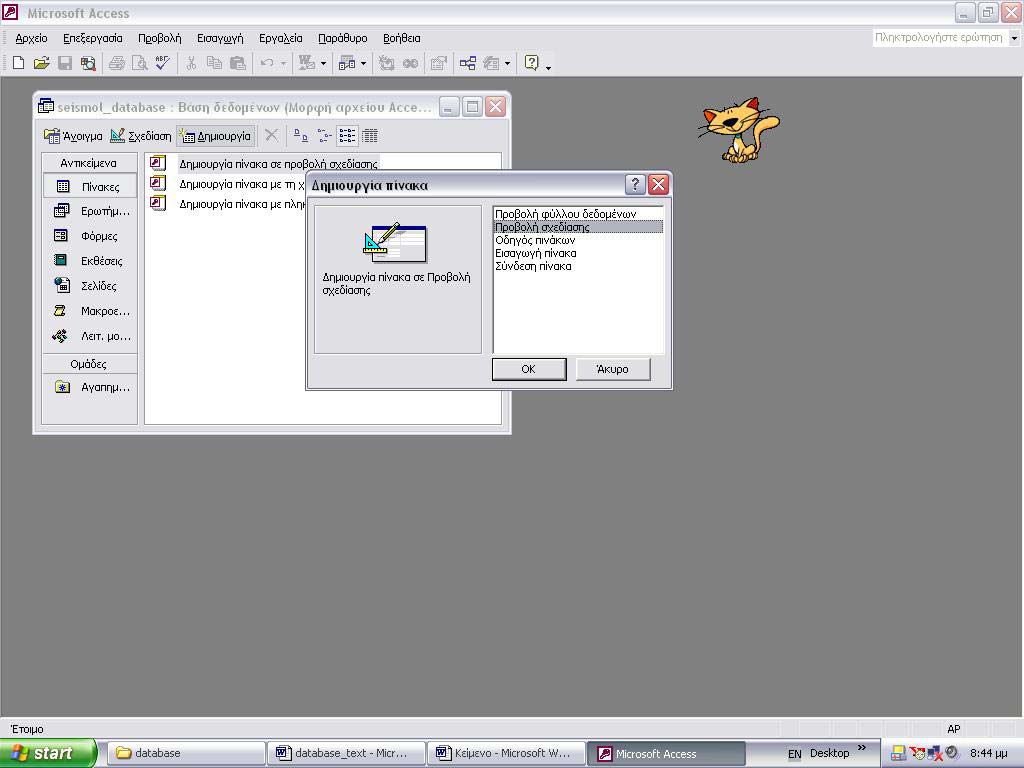The width and height of the screenshot is (1024, 768).
Task: Click the Script Editor toolbar icon
Action: coord(410,63)
